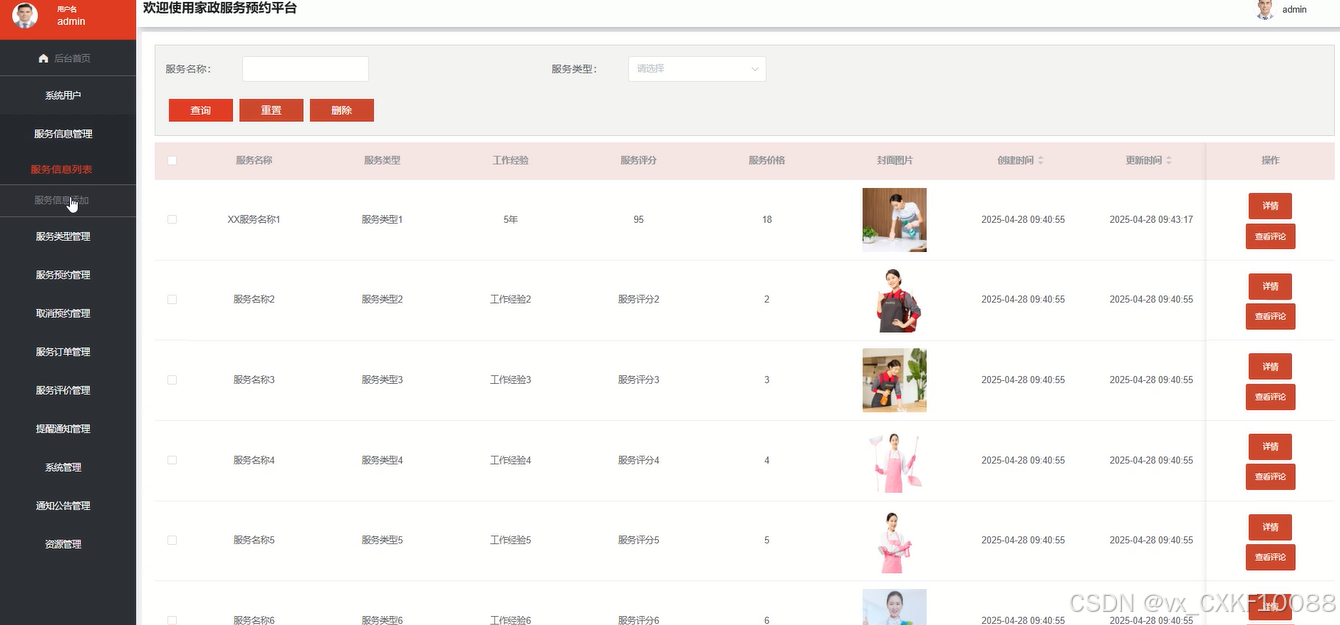
Task: Expand 系统用户 menu
Action: pyautogui.click(x=63, y=96)
